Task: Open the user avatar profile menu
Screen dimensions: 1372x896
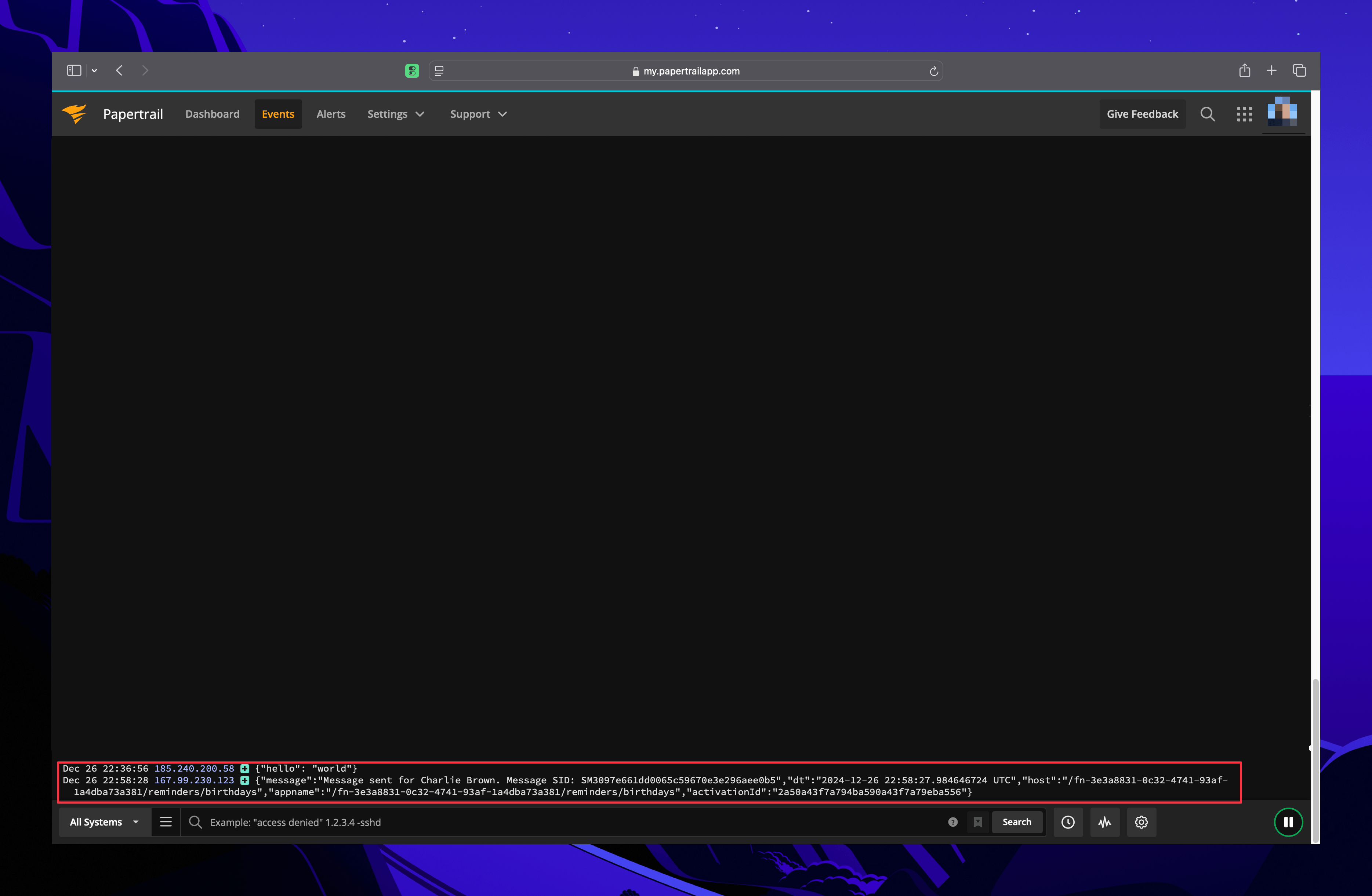Action: point(1282,112)
